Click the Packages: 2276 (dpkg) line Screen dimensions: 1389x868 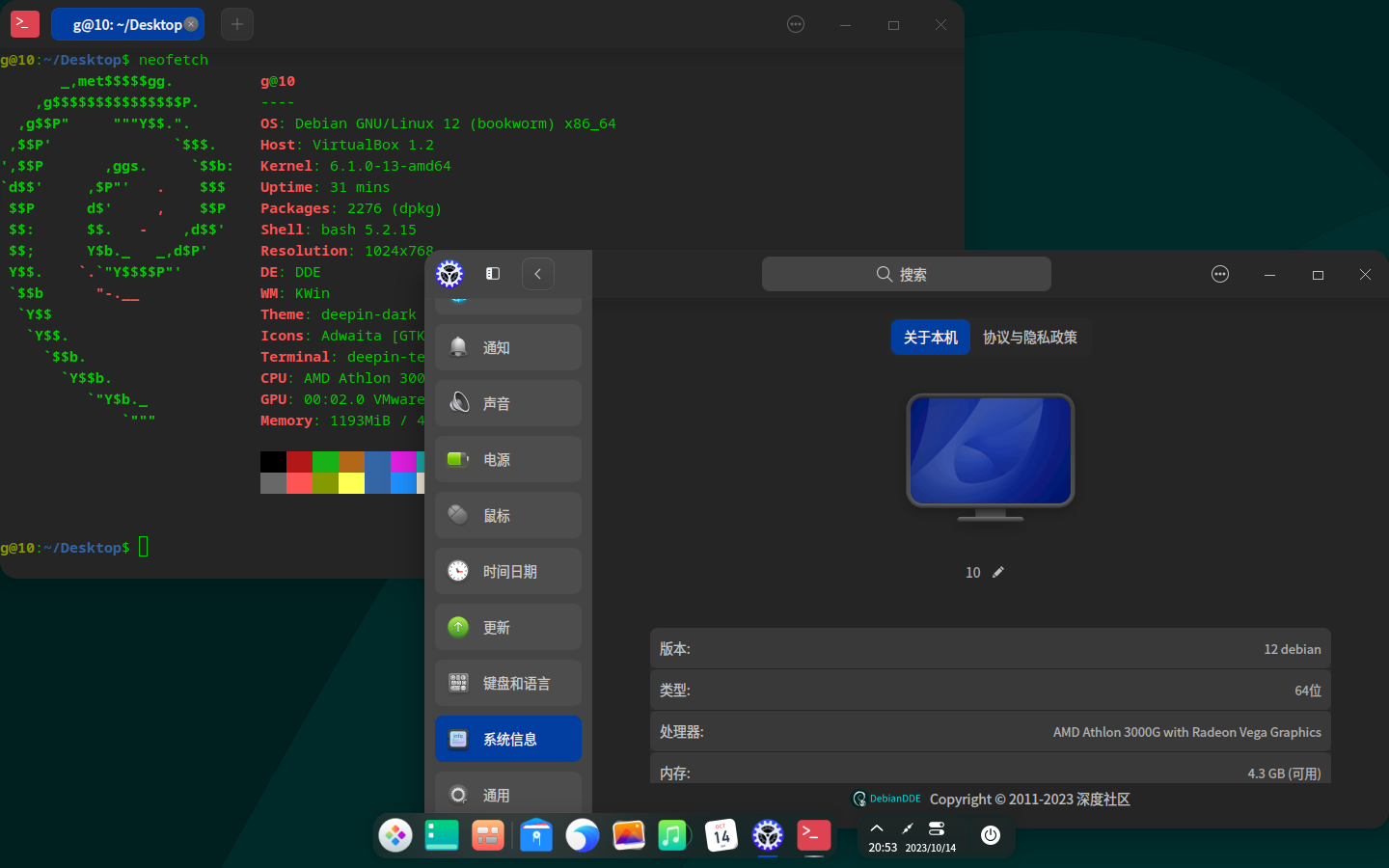351,208
